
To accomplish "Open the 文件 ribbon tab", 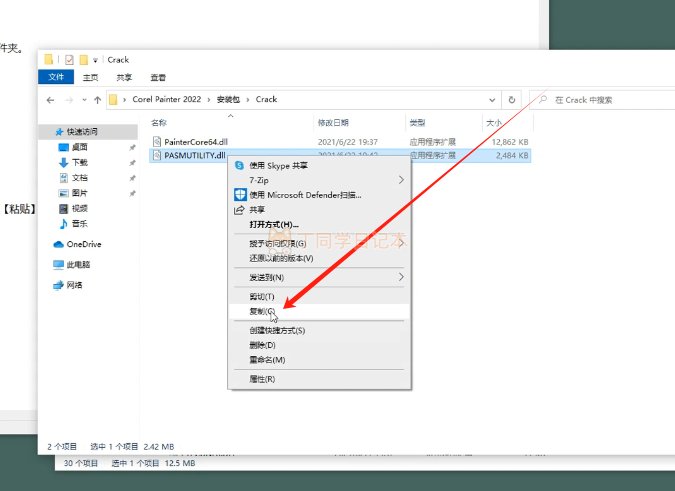I will 56,77.
